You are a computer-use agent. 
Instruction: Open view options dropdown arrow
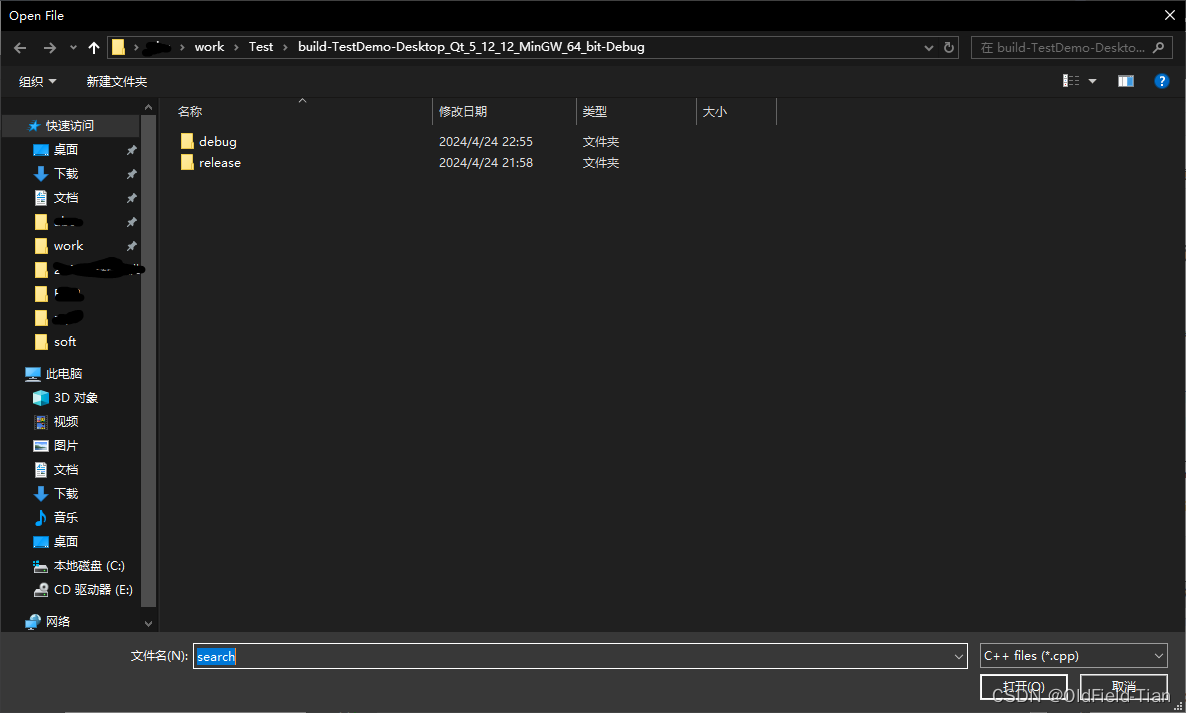pos(1092,81)
